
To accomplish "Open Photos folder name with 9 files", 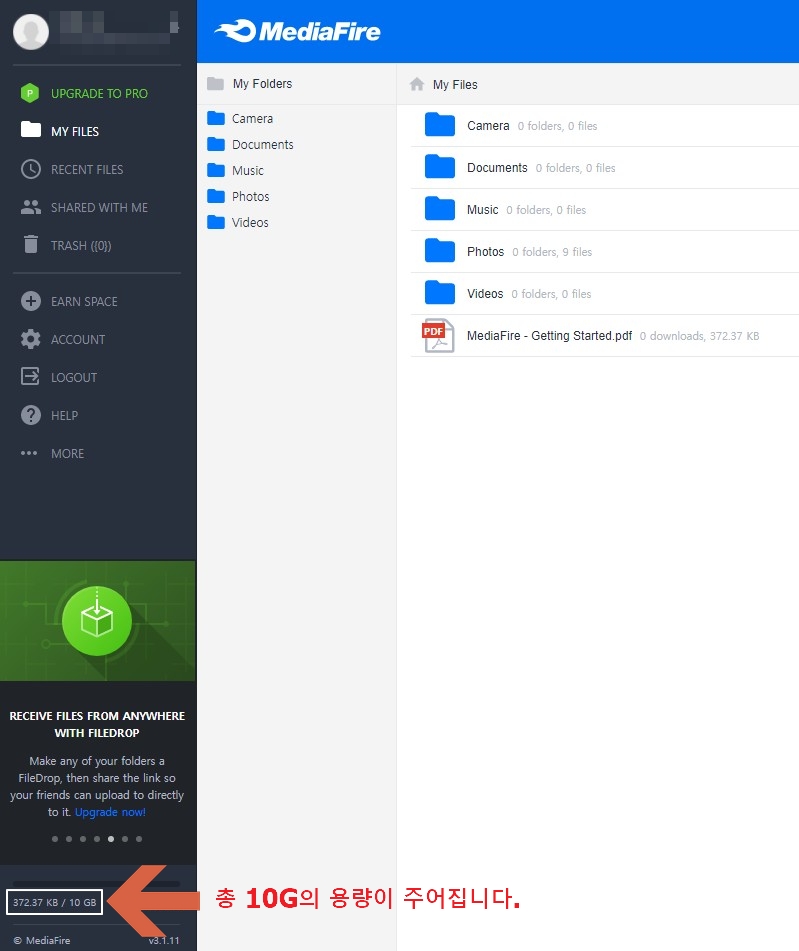I will coord(485,252).
